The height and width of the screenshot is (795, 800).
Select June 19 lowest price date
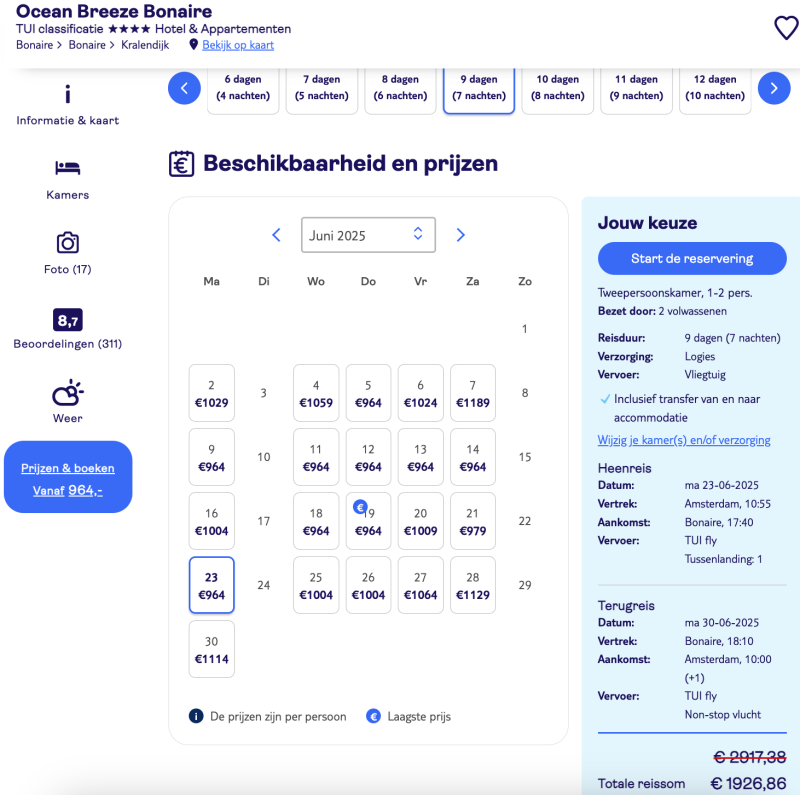tap(368, 521)
